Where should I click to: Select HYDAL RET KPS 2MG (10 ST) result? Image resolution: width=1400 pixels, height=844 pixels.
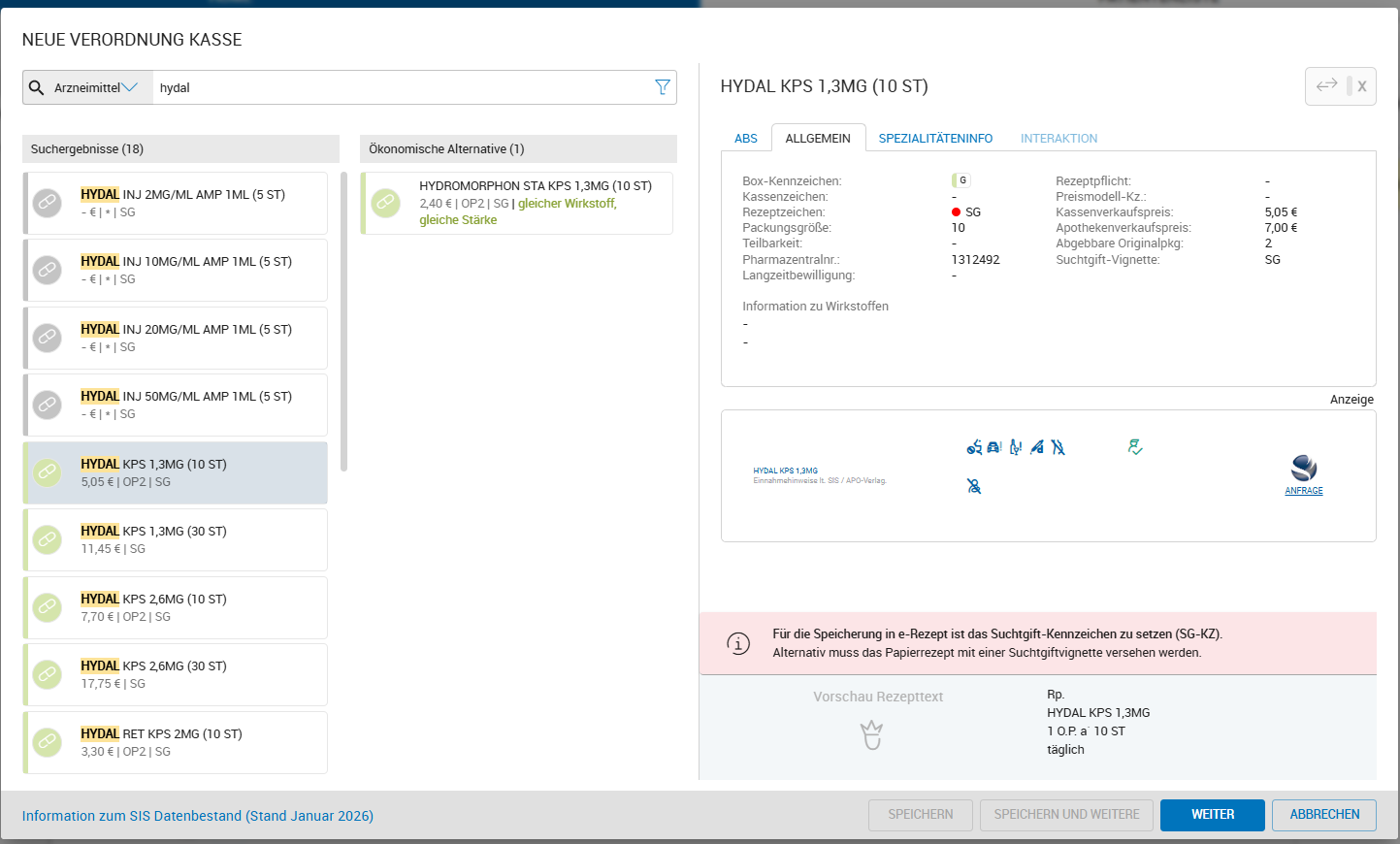(176, 742)
